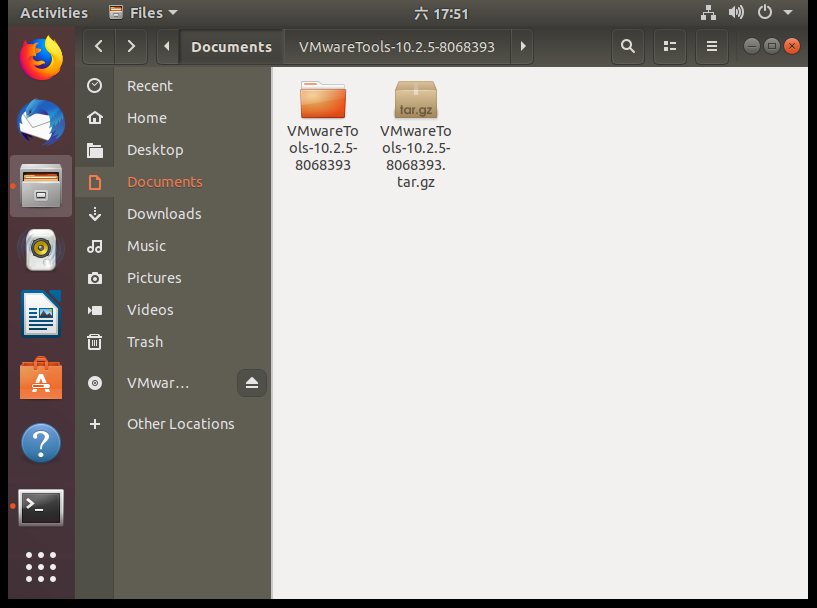This screenshot has width=817, height=608.
Task: Open the Activities overview
Action: (x=54, y=13)
